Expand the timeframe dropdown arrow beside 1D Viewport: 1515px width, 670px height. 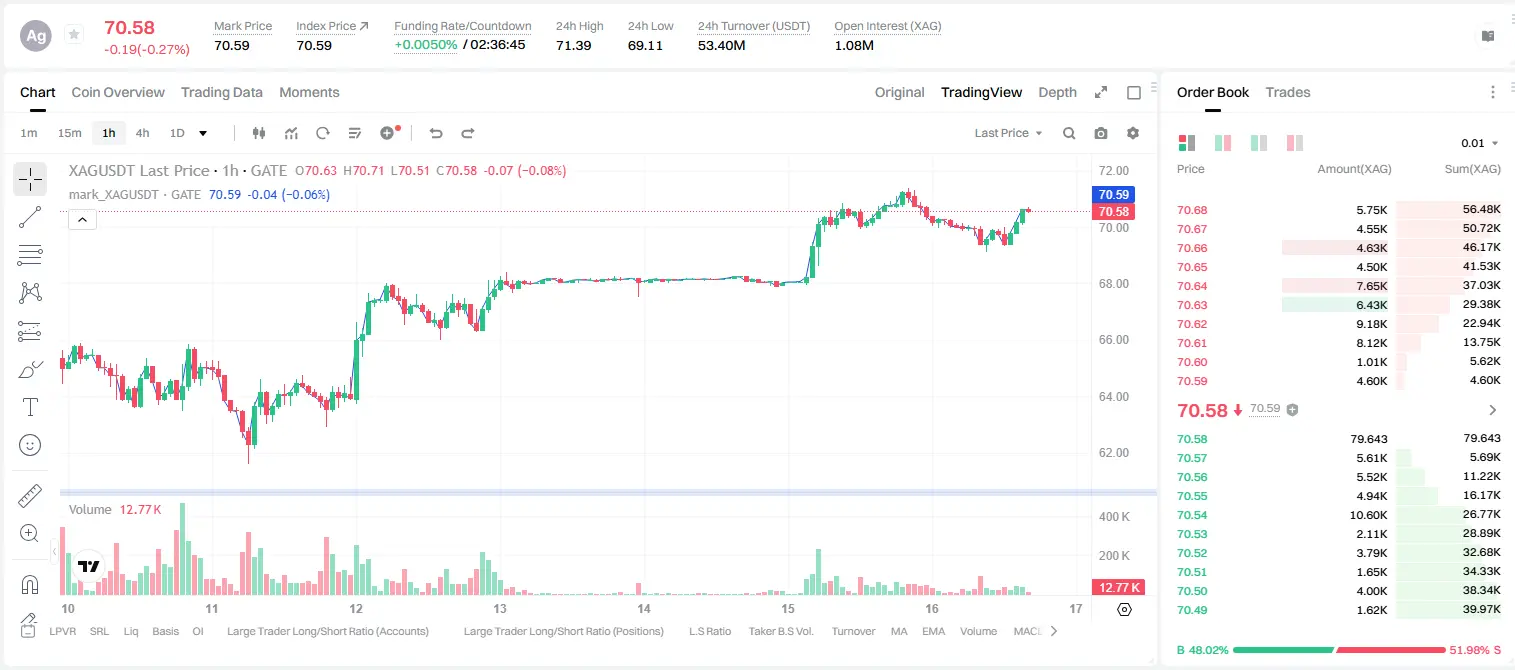203,133
